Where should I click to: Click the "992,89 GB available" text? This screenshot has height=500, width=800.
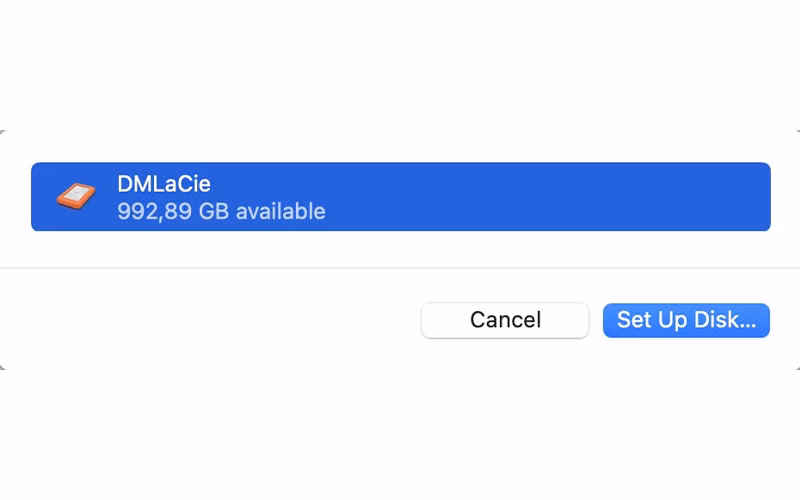221,211
